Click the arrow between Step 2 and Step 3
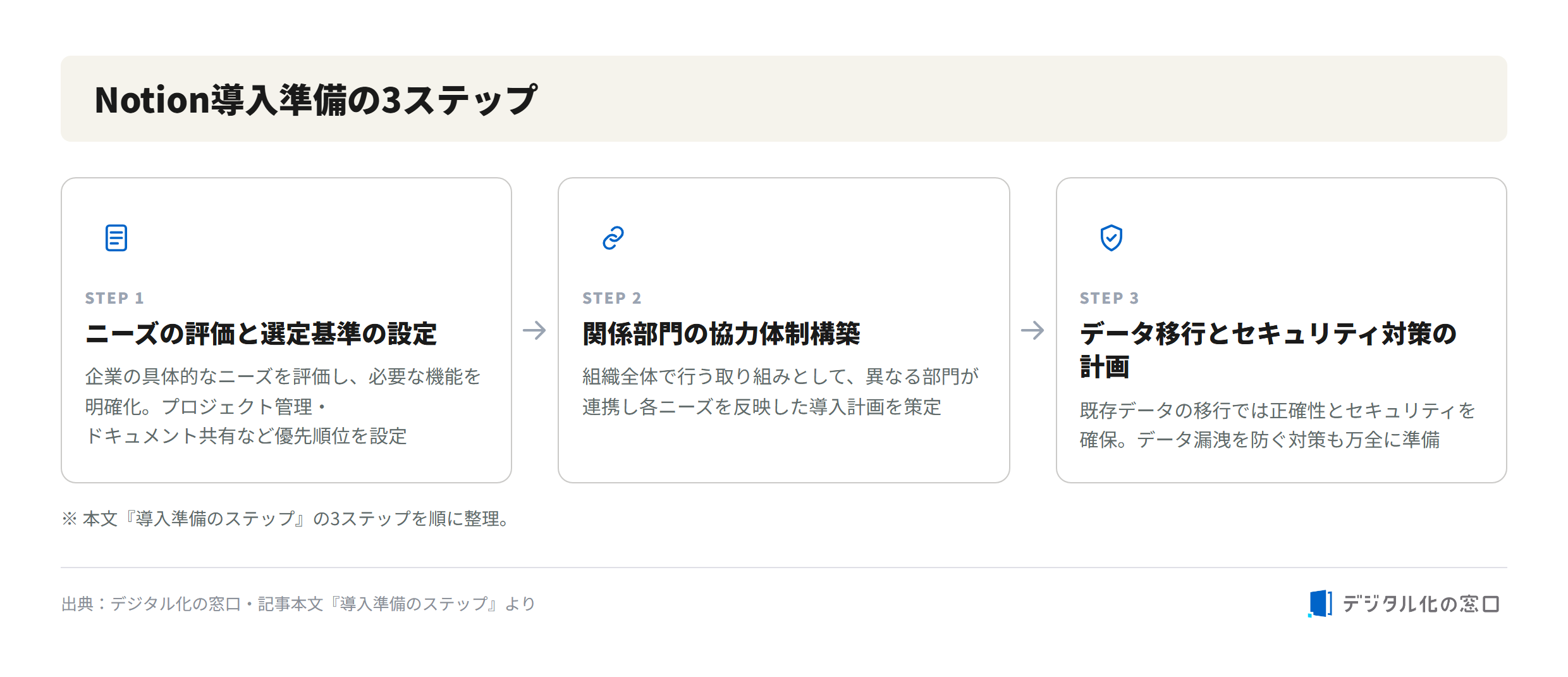 1032,330
